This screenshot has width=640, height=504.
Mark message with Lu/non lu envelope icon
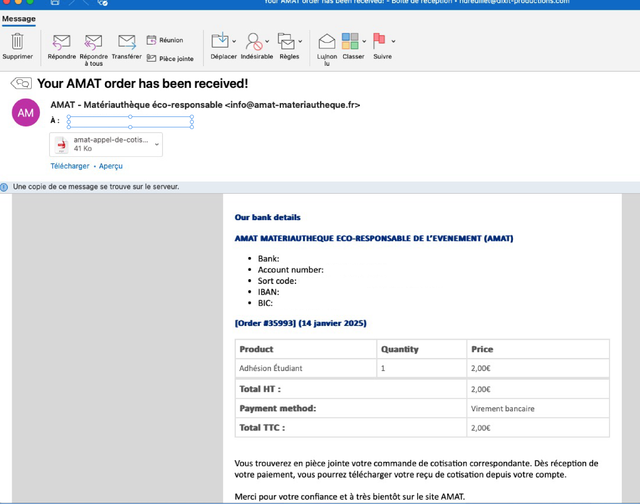327,41
